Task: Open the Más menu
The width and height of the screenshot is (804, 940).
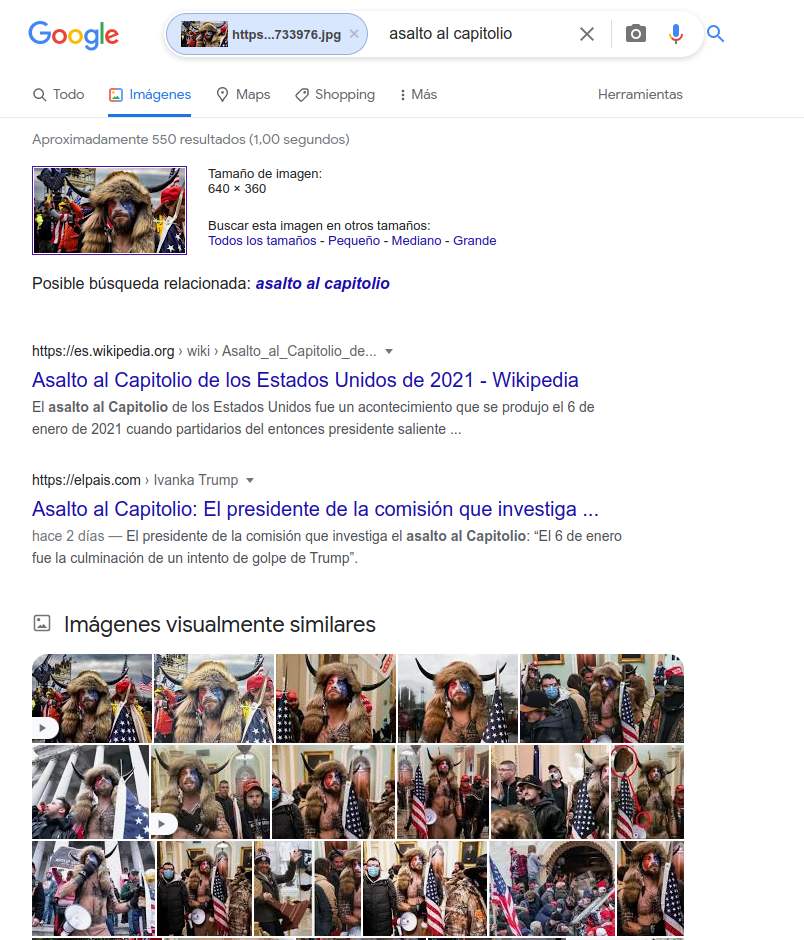Action: coord(418,94)
